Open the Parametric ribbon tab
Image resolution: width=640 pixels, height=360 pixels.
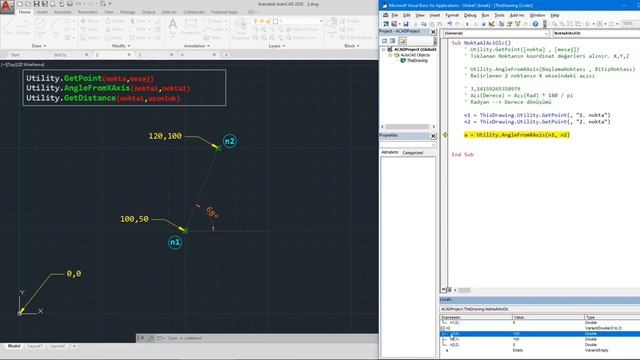pyautogui.click(x=87, y=12)
